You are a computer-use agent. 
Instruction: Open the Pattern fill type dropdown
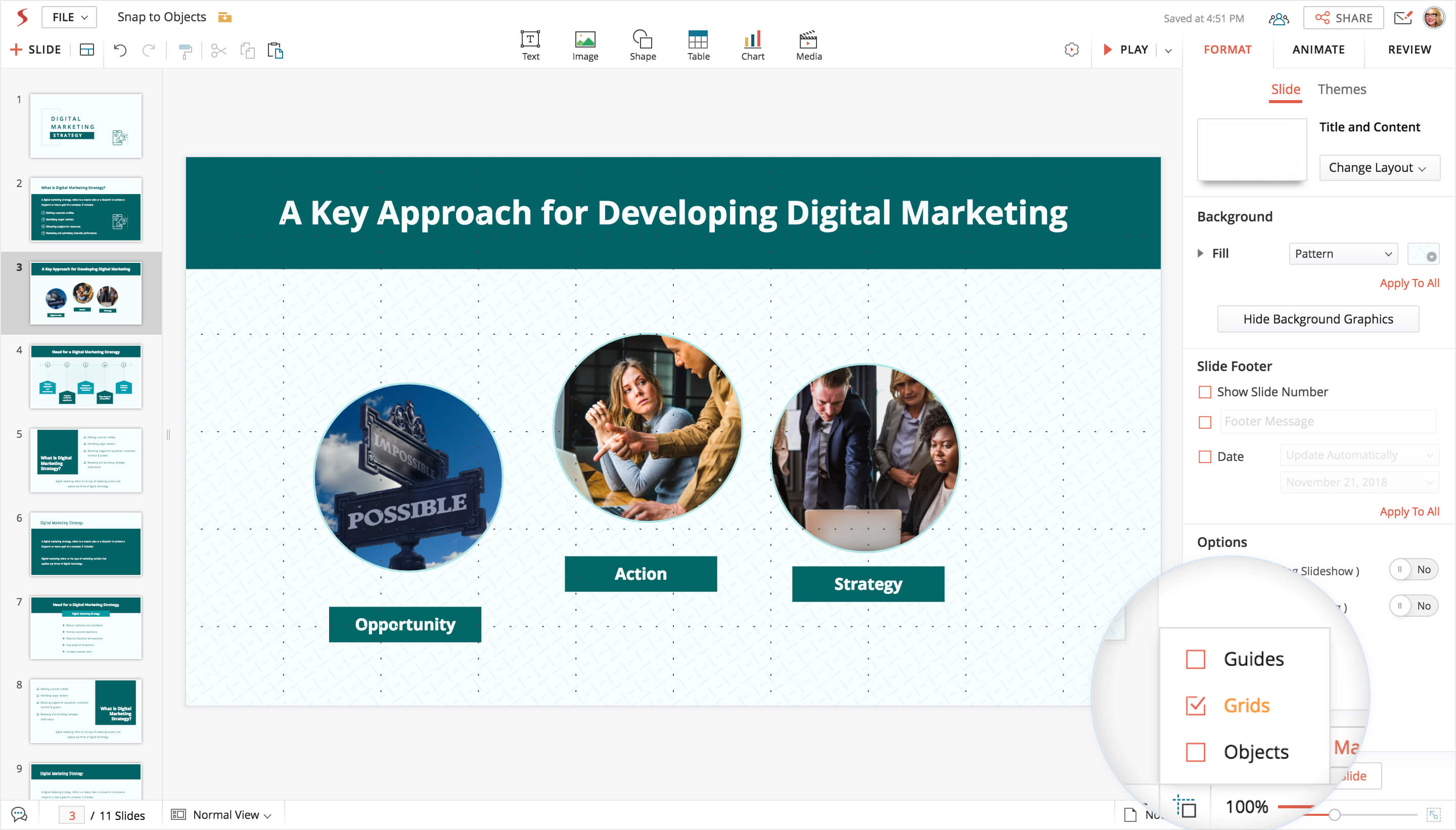tap(1343, 254)
